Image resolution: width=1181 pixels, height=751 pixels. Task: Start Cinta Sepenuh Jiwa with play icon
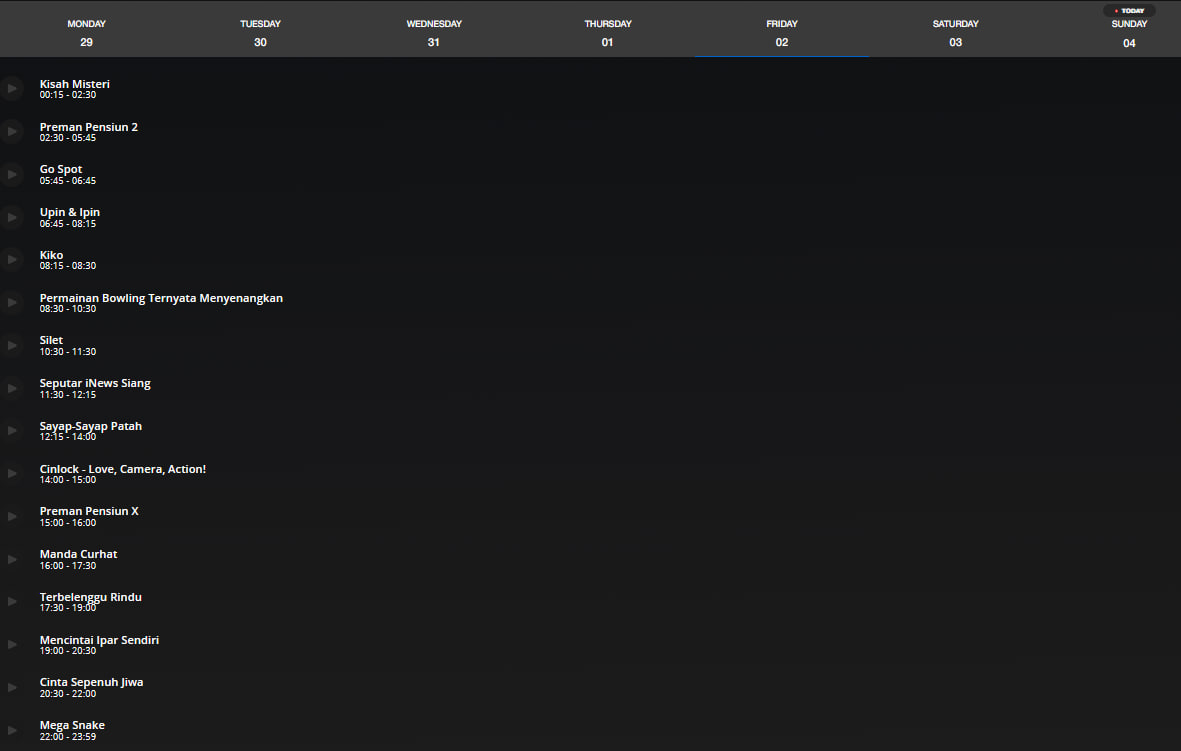12,687
